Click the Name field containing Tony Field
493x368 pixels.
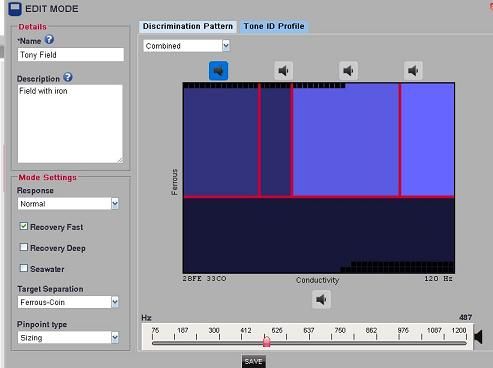[x=71, y=55]
